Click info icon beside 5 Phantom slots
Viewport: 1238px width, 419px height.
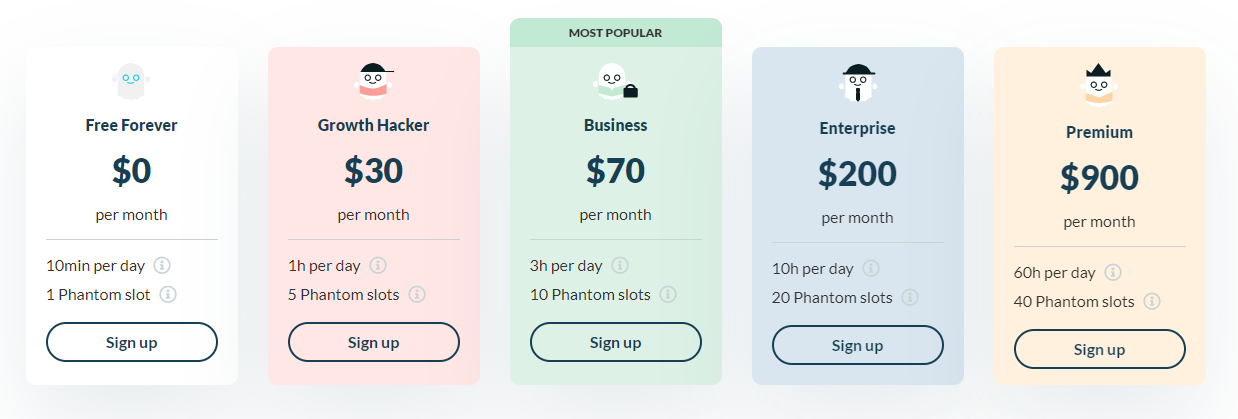coord(416,295)
